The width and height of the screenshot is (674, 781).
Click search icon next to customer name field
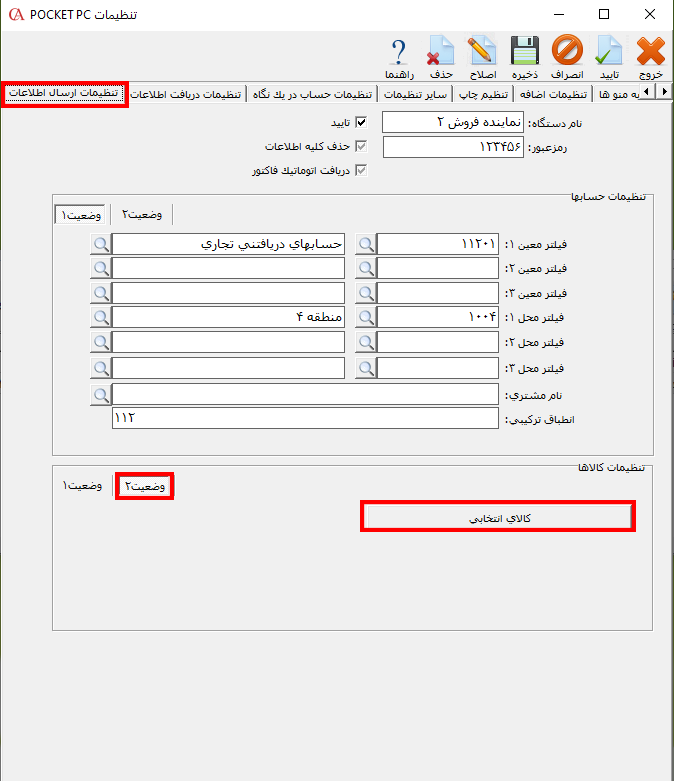[x=101, y=394]
